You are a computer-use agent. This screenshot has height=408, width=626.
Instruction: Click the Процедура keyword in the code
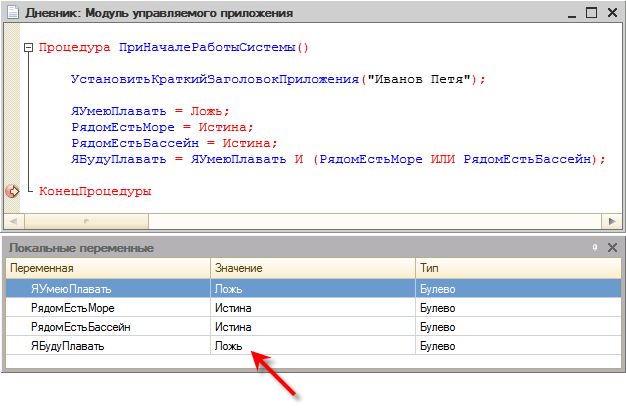coord(75,48)
